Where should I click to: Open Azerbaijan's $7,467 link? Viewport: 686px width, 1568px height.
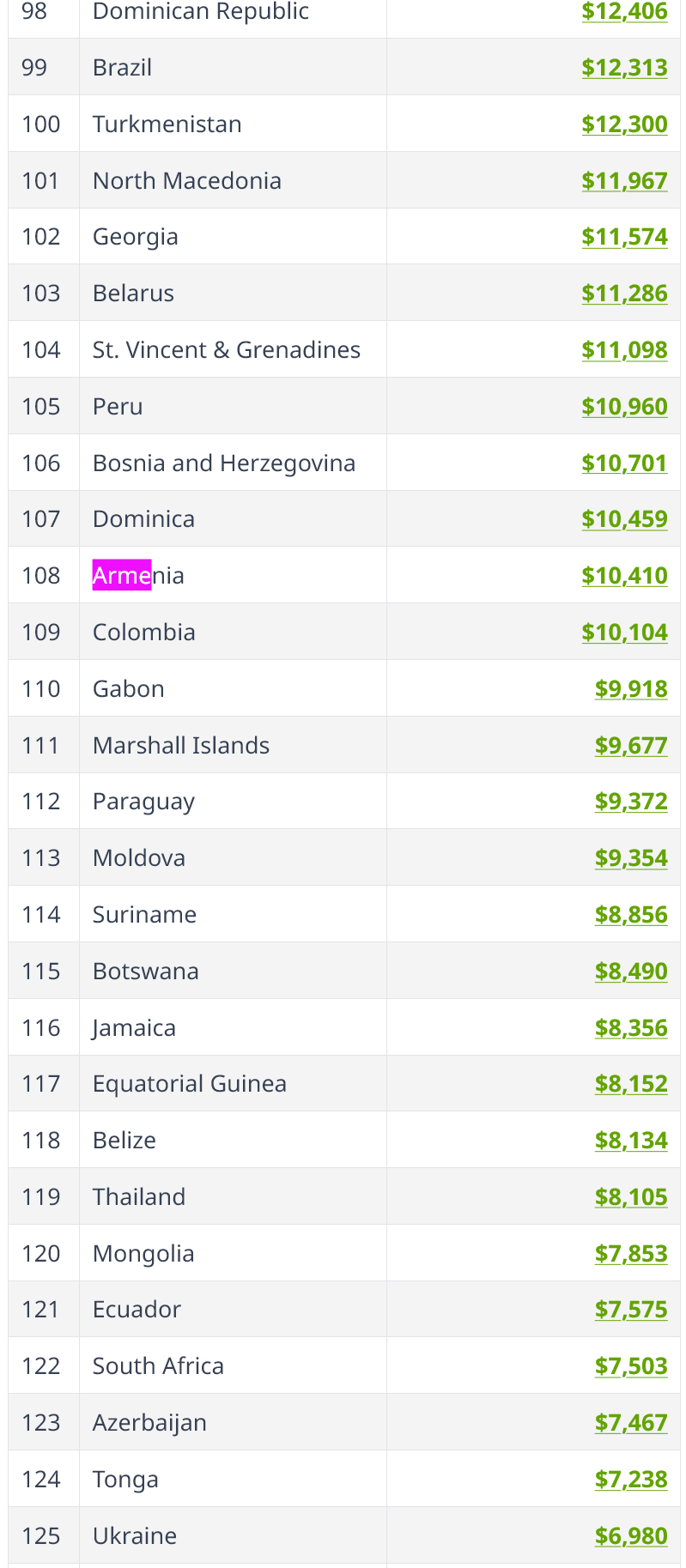631,1423
